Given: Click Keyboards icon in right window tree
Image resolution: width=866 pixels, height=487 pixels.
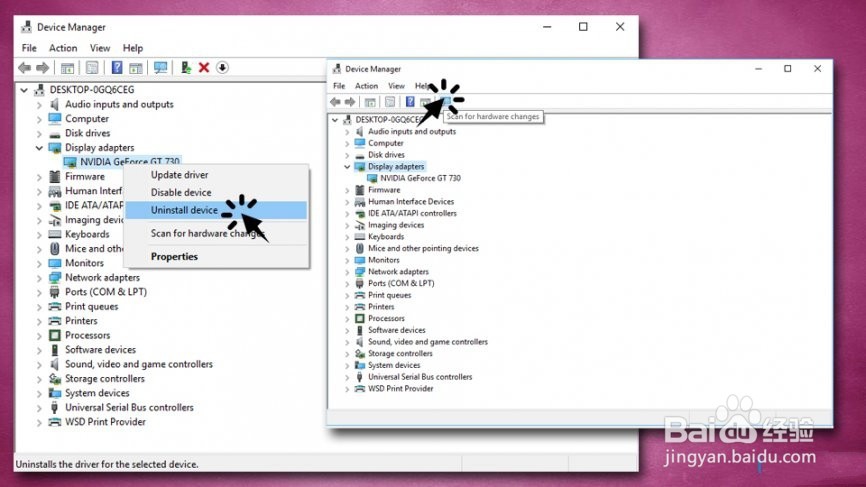Looking at the screenshot, I should [x=360, y=237].
